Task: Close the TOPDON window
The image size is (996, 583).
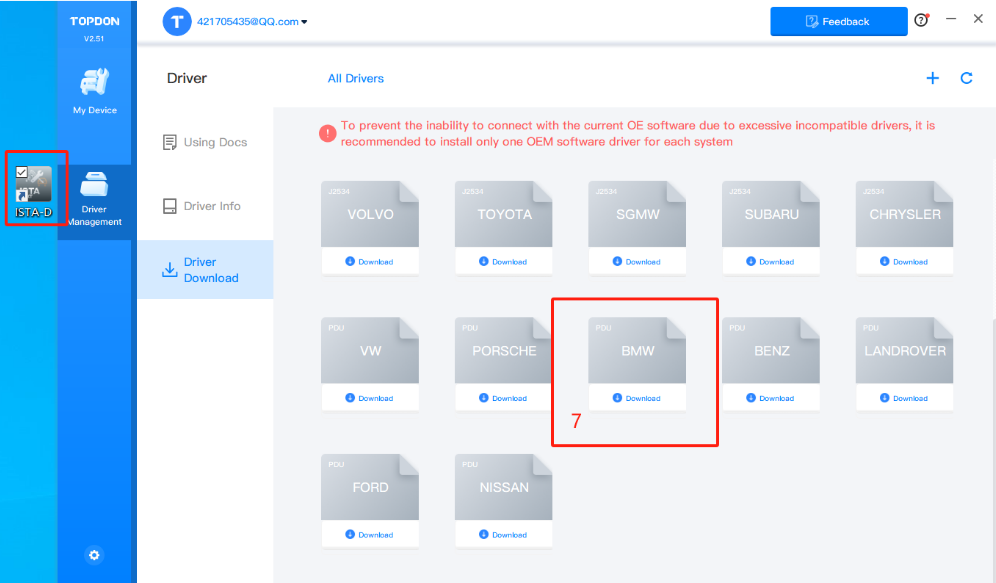Action: point(978,19)
